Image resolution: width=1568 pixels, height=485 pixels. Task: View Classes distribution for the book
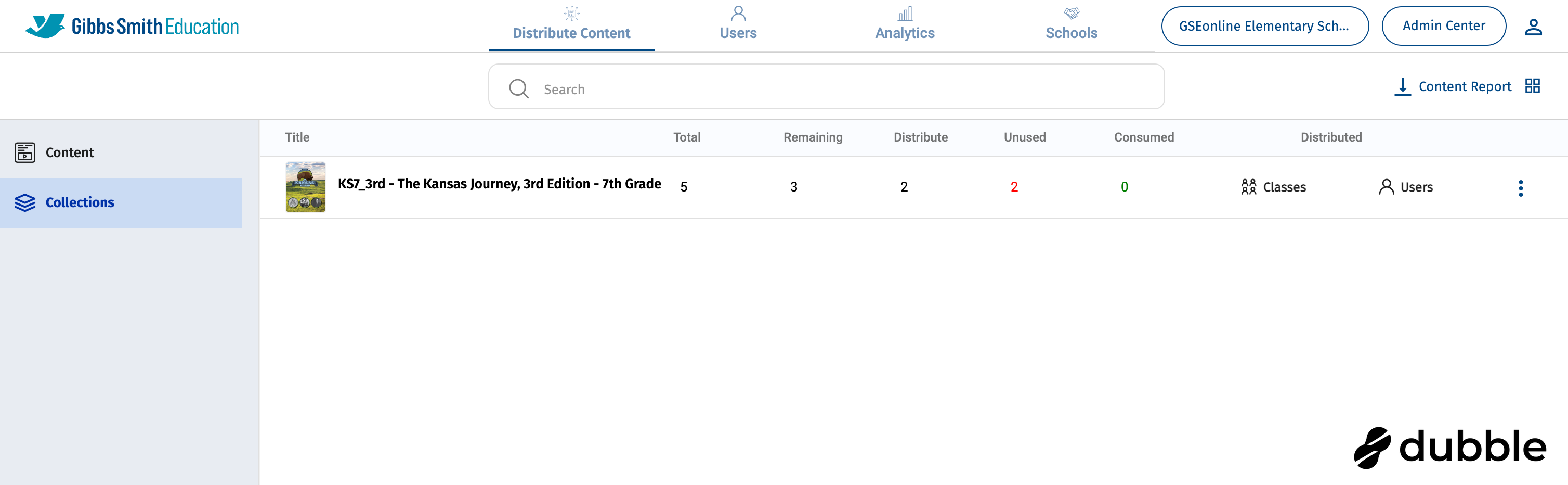pyautogui.click(x=1273, y=187)
